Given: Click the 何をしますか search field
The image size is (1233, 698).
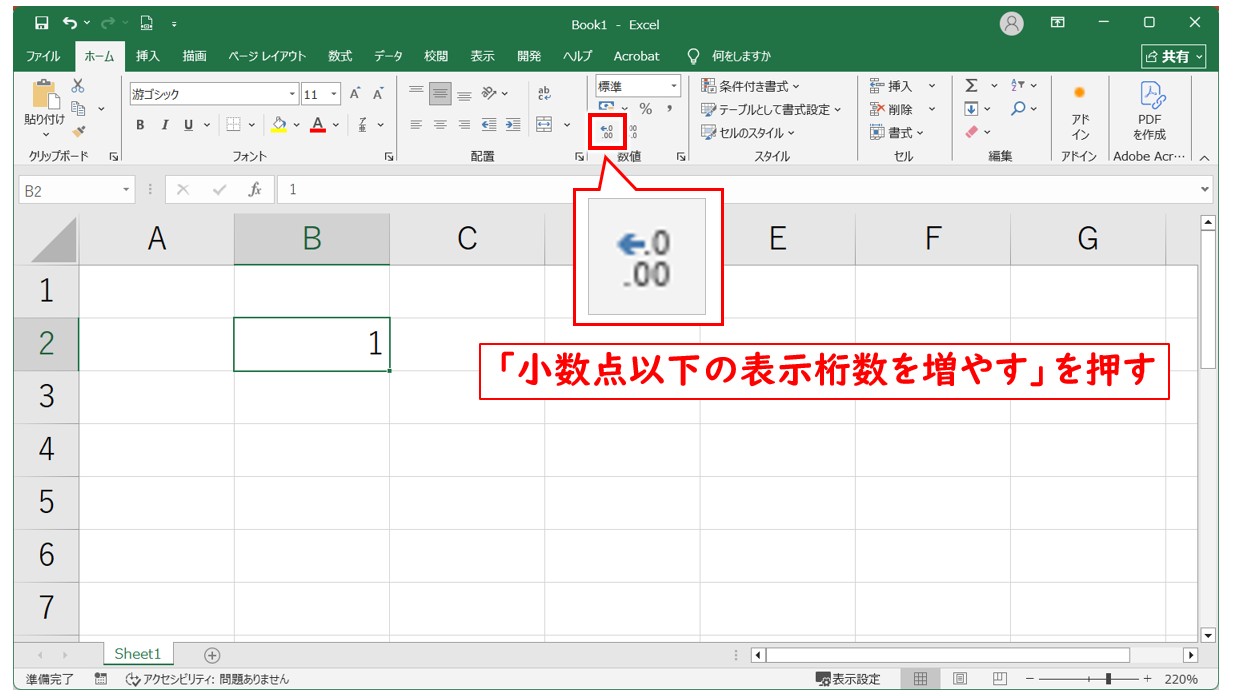Looking at the screenshot, I should coord(741,56).
